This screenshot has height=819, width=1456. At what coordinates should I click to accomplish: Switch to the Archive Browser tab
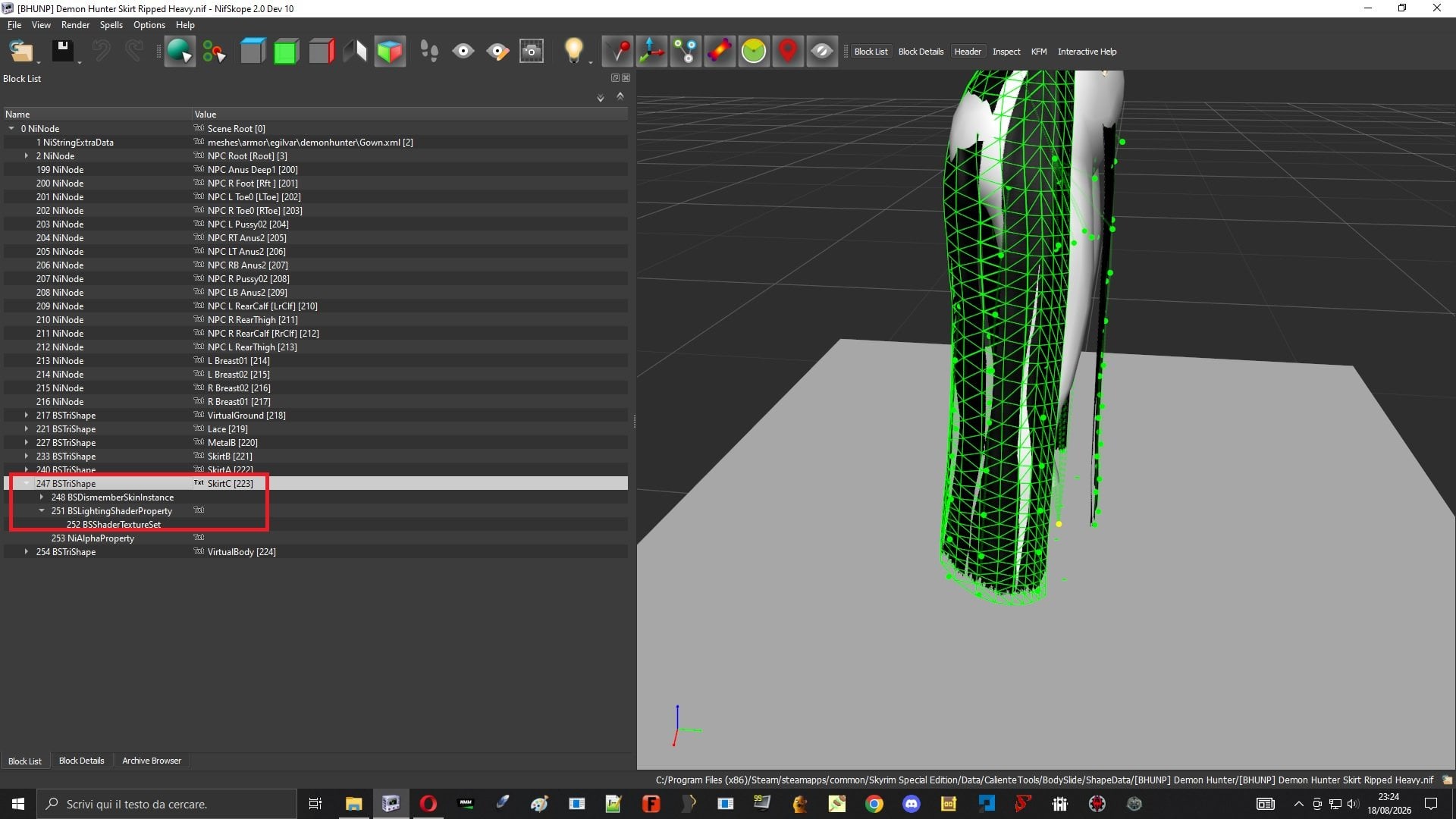pos(152,761)
